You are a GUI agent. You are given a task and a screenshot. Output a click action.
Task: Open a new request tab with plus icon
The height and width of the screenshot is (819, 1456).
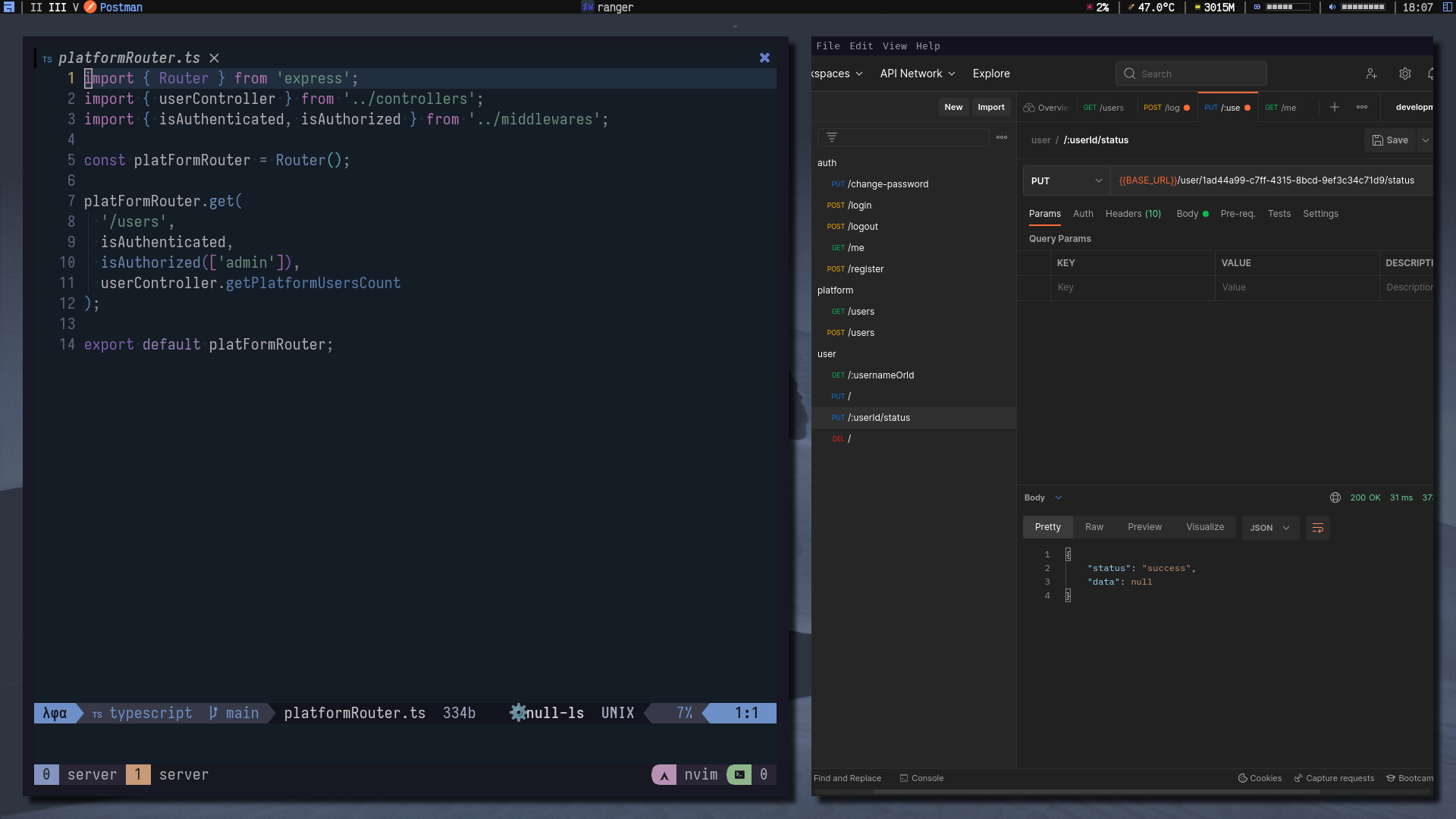pyautogui.click(x=1334, y=107)
